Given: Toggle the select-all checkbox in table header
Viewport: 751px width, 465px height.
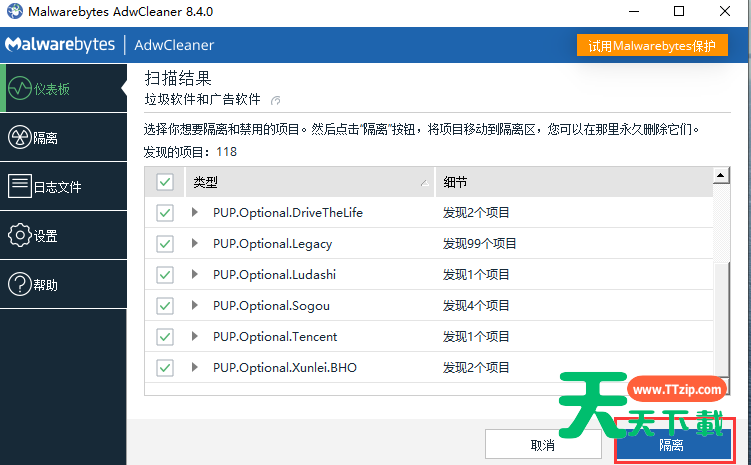Looking at the screenshot, I should tap(165, 182).
